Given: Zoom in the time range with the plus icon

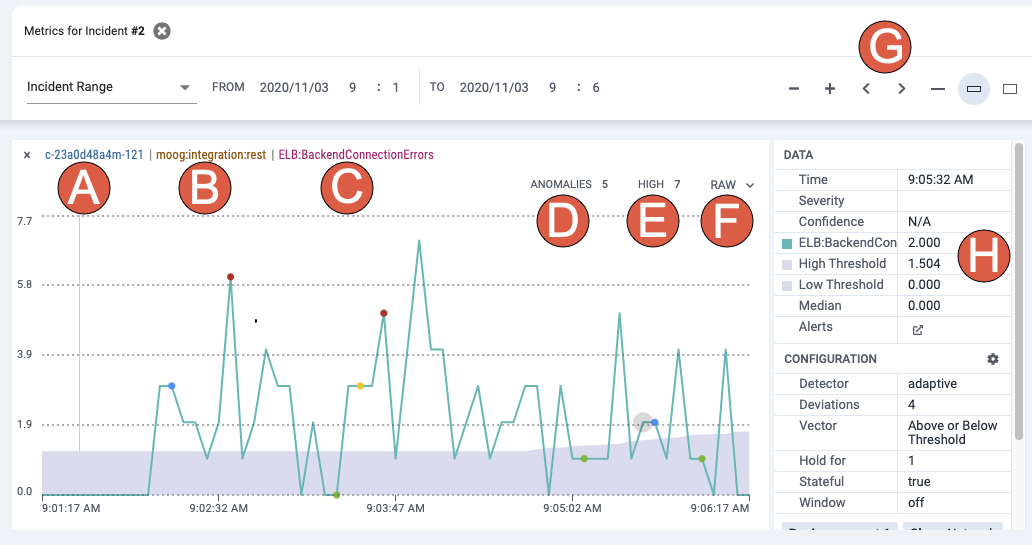Looking at the screenshot, I should tap(829, 89).
